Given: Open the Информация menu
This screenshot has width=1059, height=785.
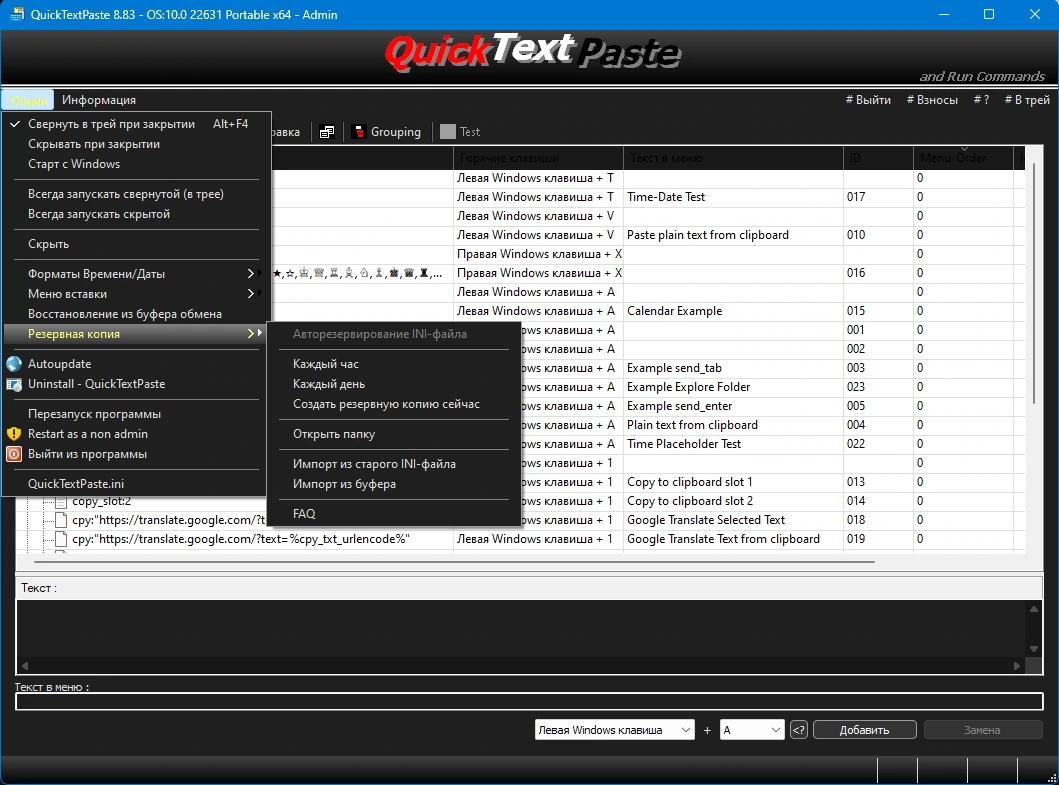Looking at the screenshot, I should [99, 100].
